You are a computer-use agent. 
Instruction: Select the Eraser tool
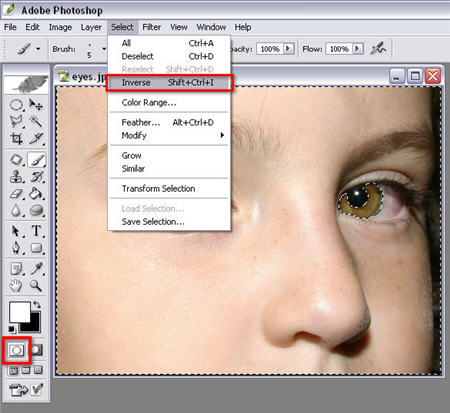[16, 194]
